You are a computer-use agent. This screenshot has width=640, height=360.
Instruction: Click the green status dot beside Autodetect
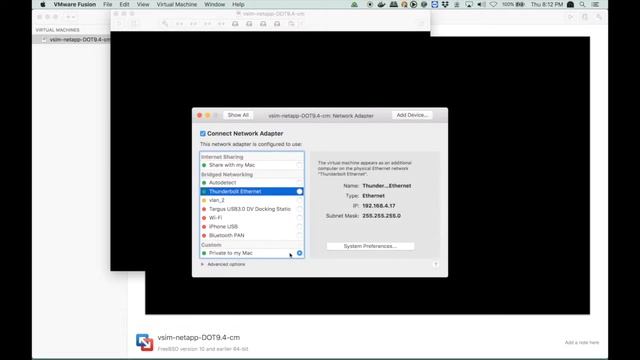tap(204, 183)
